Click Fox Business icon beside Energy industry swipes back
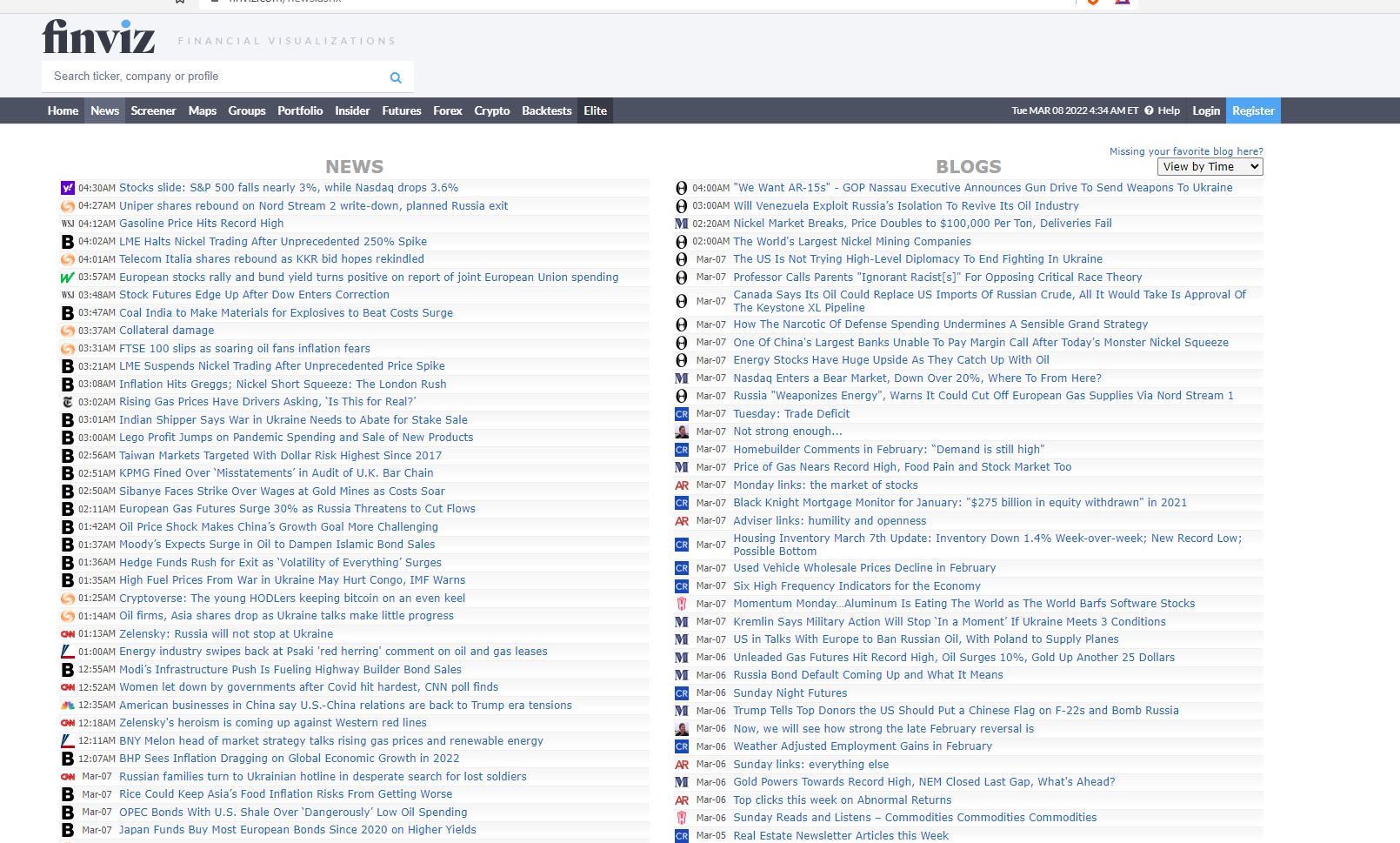 [68, 652]
